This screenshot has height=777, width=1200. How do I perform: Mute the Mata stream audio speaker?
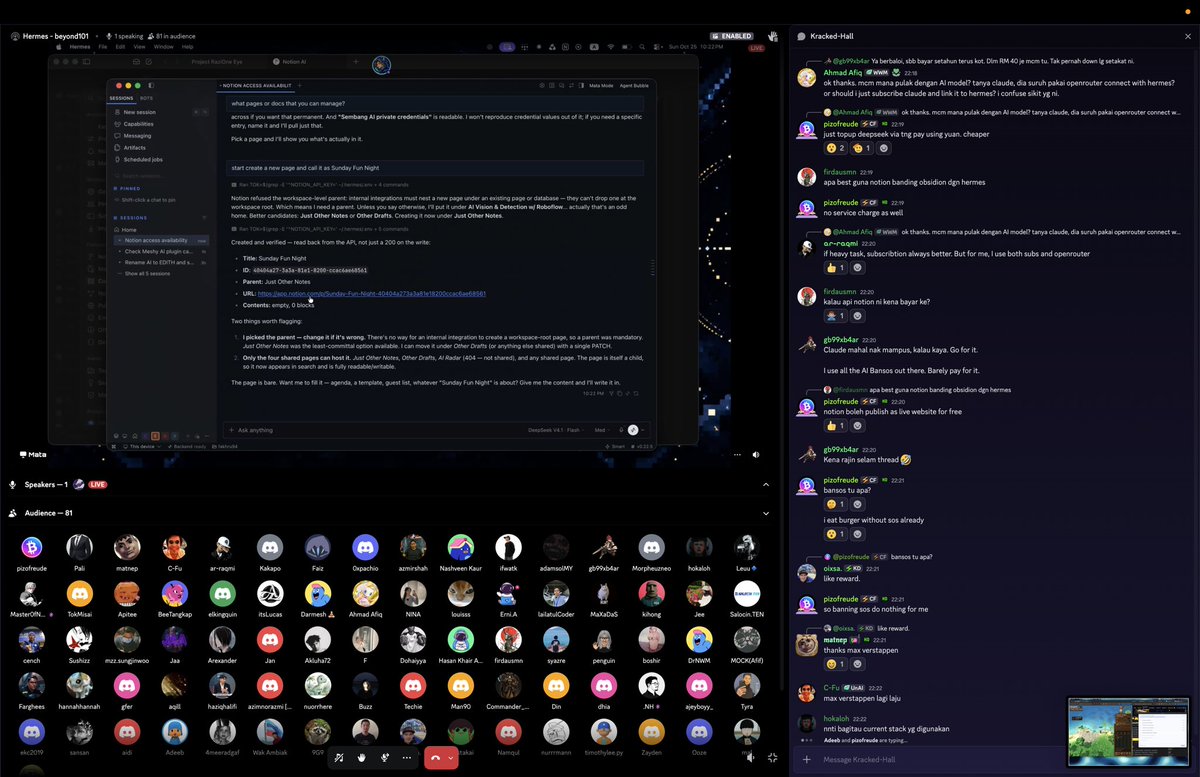[755, 454]
